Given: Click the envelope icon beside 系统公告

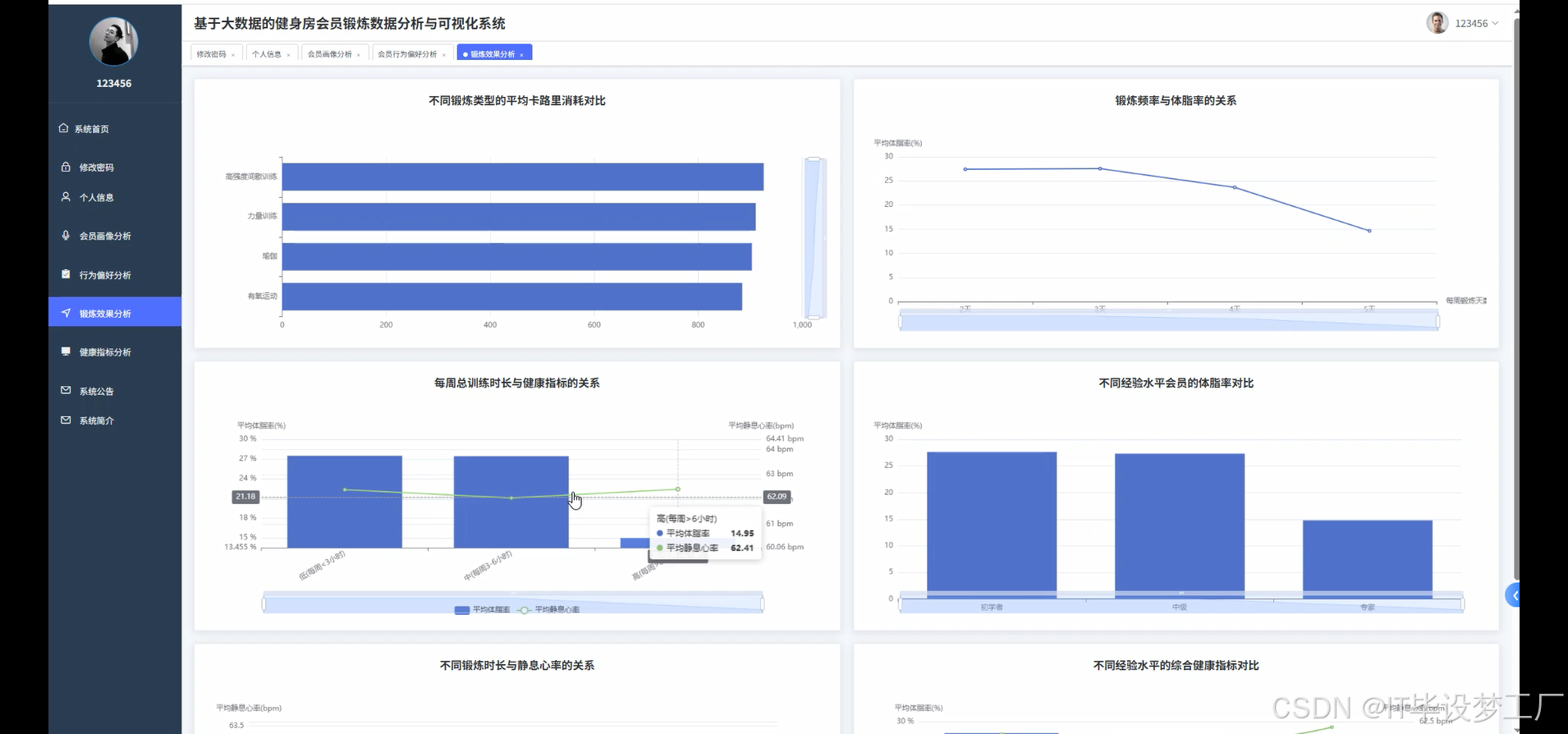Looking at the screenshot, I should click(66, 390).
